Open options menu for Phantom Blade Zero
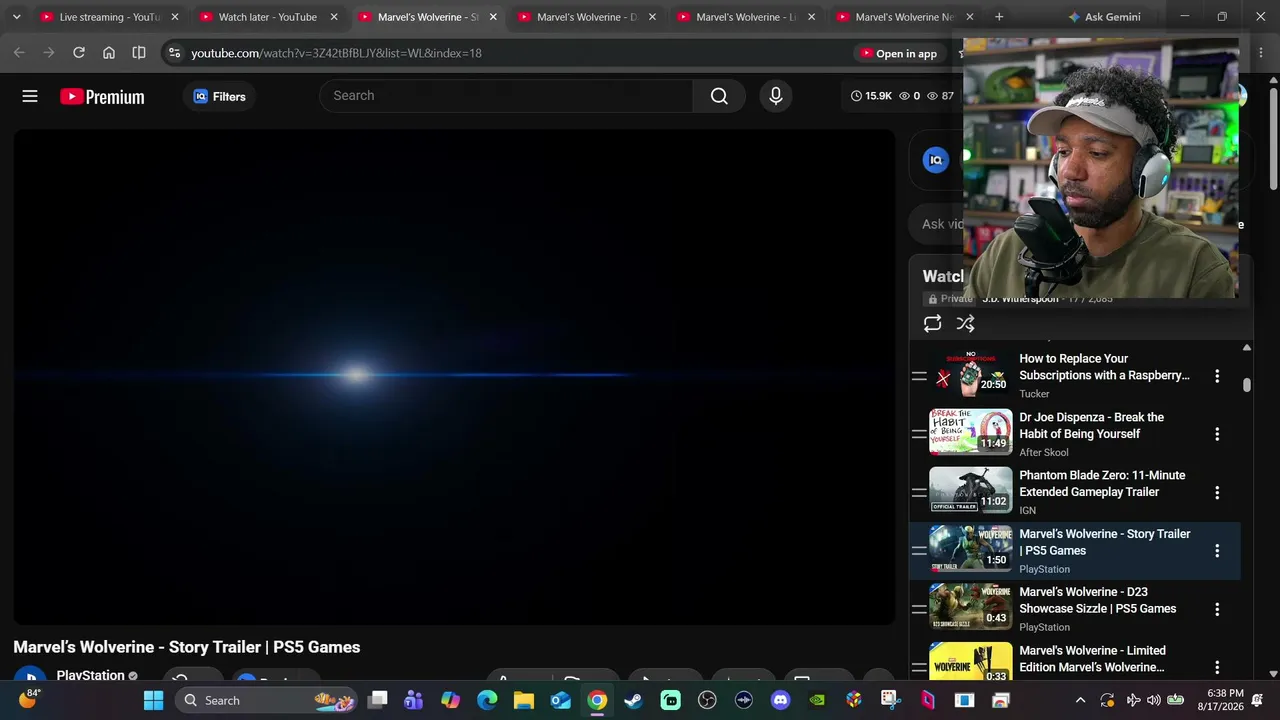Screen dimensions: 1280x720 click(1217, 492)
